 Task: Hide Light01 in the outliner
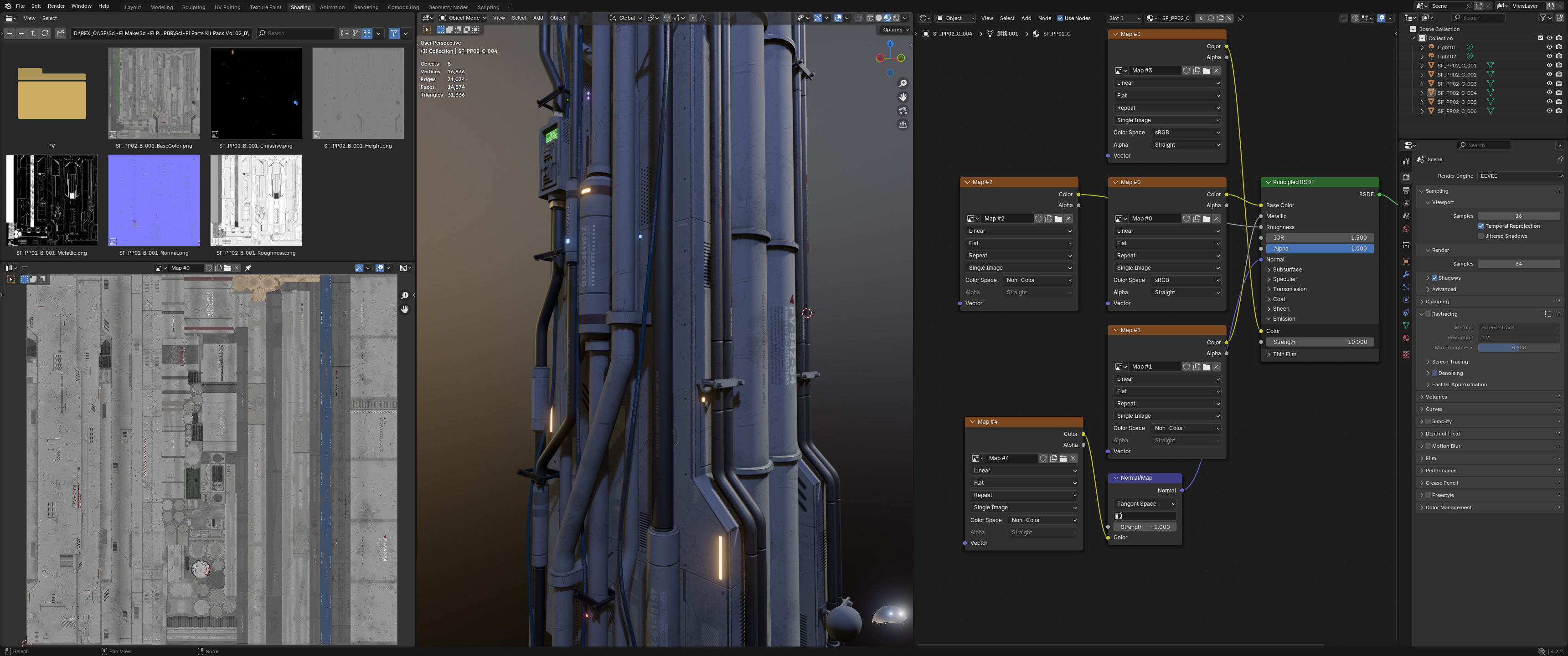pos(1549,47)
